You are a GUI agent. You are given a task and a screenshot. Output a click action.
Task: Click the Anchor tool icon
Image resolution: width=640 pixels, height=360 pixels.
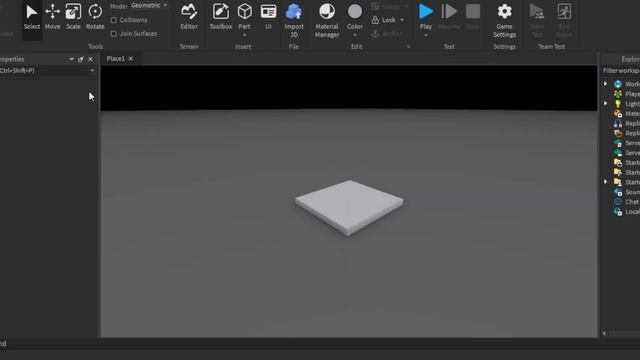click(375, 34)
